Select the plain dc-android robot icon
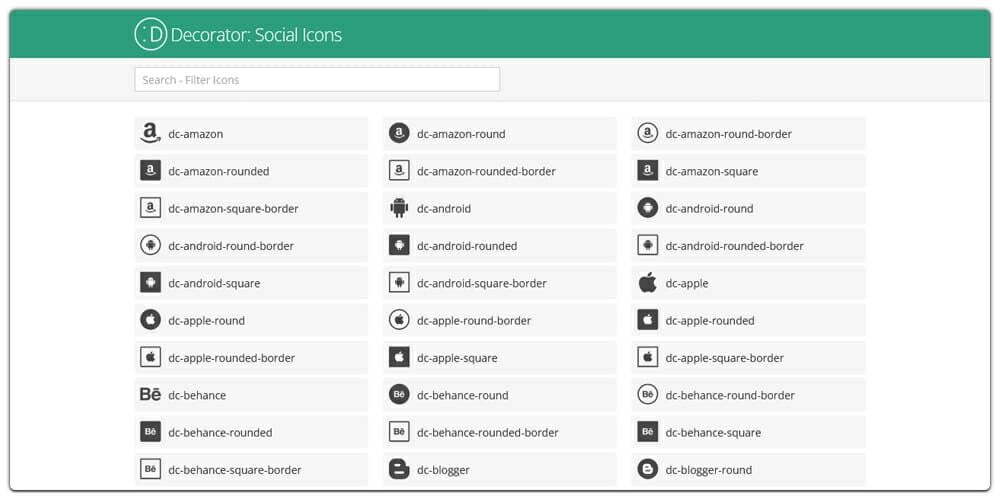The width and height of the screenshot is (1000, 500). [399, 208]
